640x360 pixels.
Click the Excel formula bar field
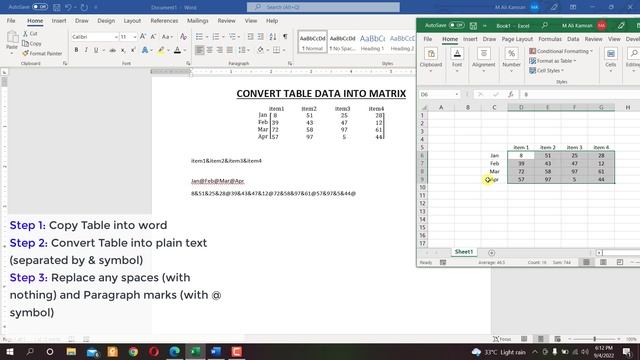[580, 94]
